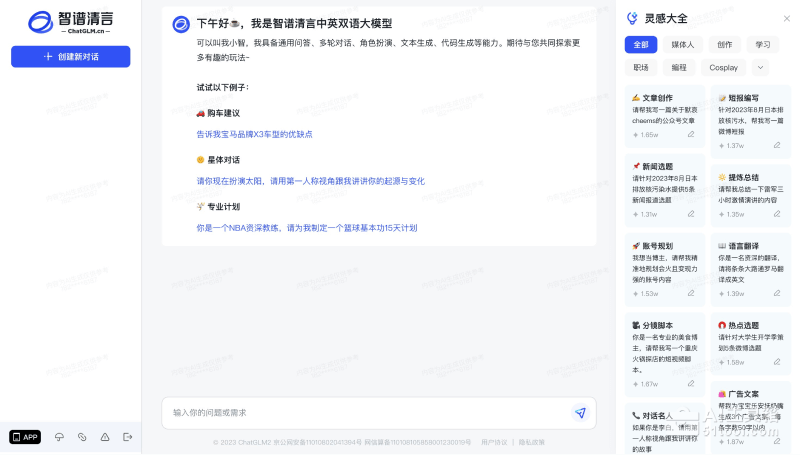Choose the 编程 category filter
This screenshot has width=800, height=455.
tap(679, 67)
